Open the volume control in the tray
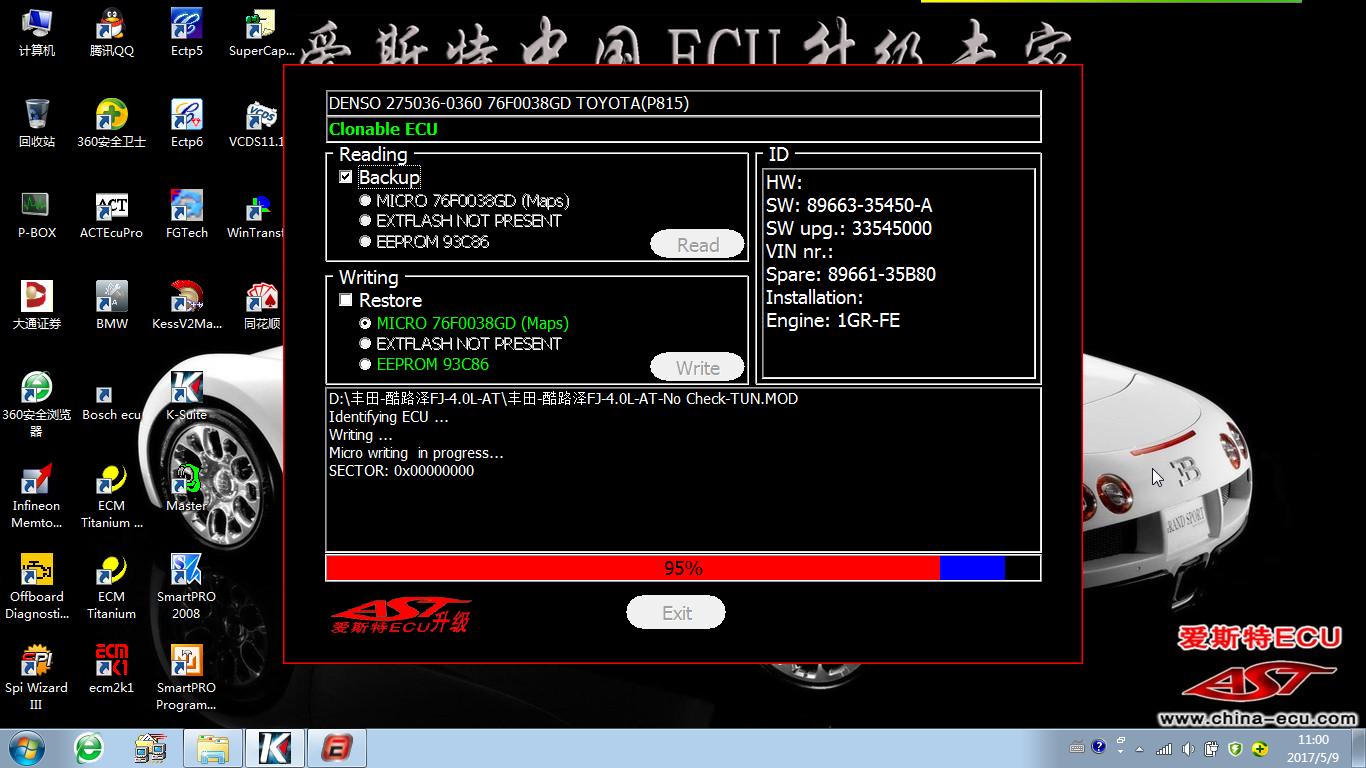Image resolution: width=1366 pixels, height=768 pixels. pos(1187,748)
